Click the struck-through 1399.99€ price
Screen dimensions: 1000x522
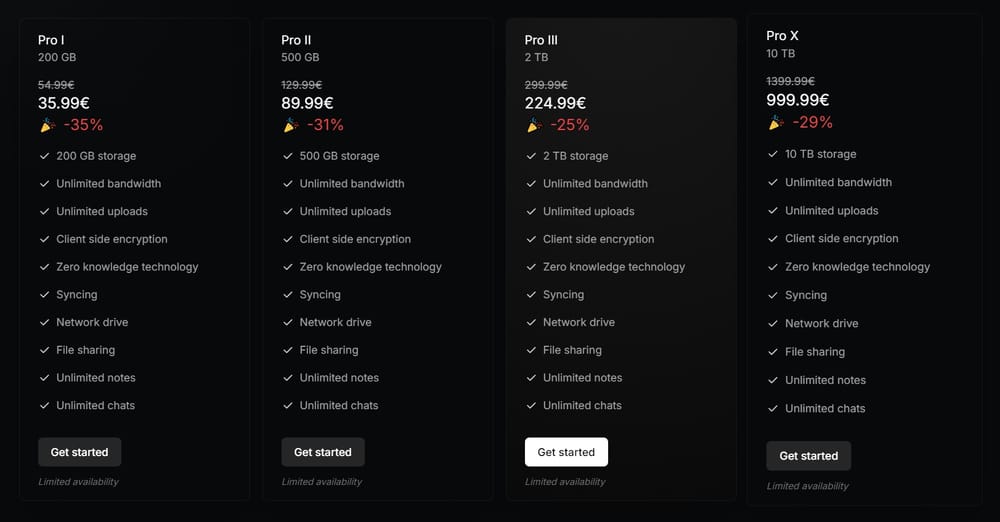coord(790,81)
